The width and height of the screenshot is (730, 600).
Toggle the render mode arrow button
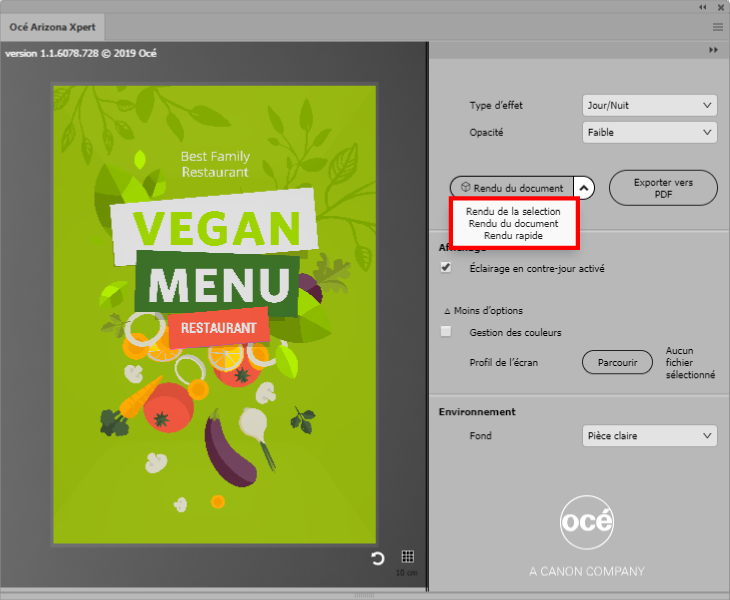(x=584, y=188)
